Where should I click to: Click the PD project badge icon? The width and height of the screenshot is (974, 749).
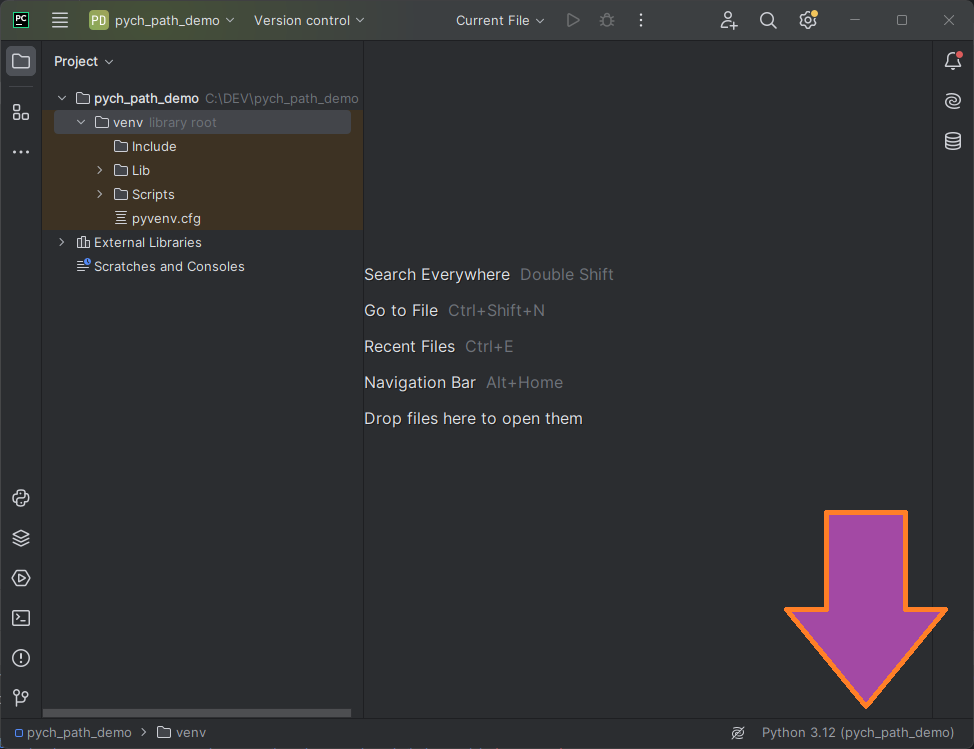[99, 20]
